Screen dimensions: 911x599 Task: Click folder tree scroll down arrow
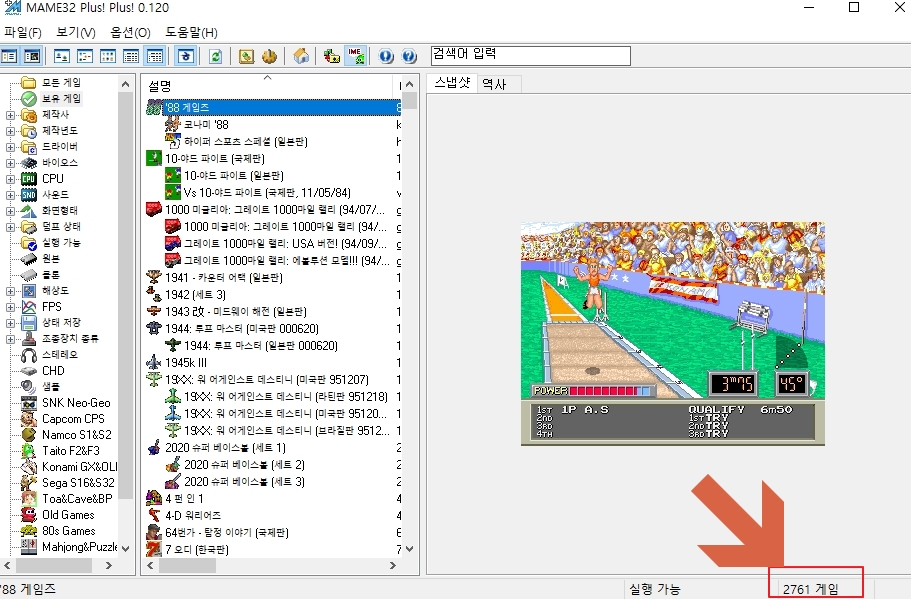point(125,548)
